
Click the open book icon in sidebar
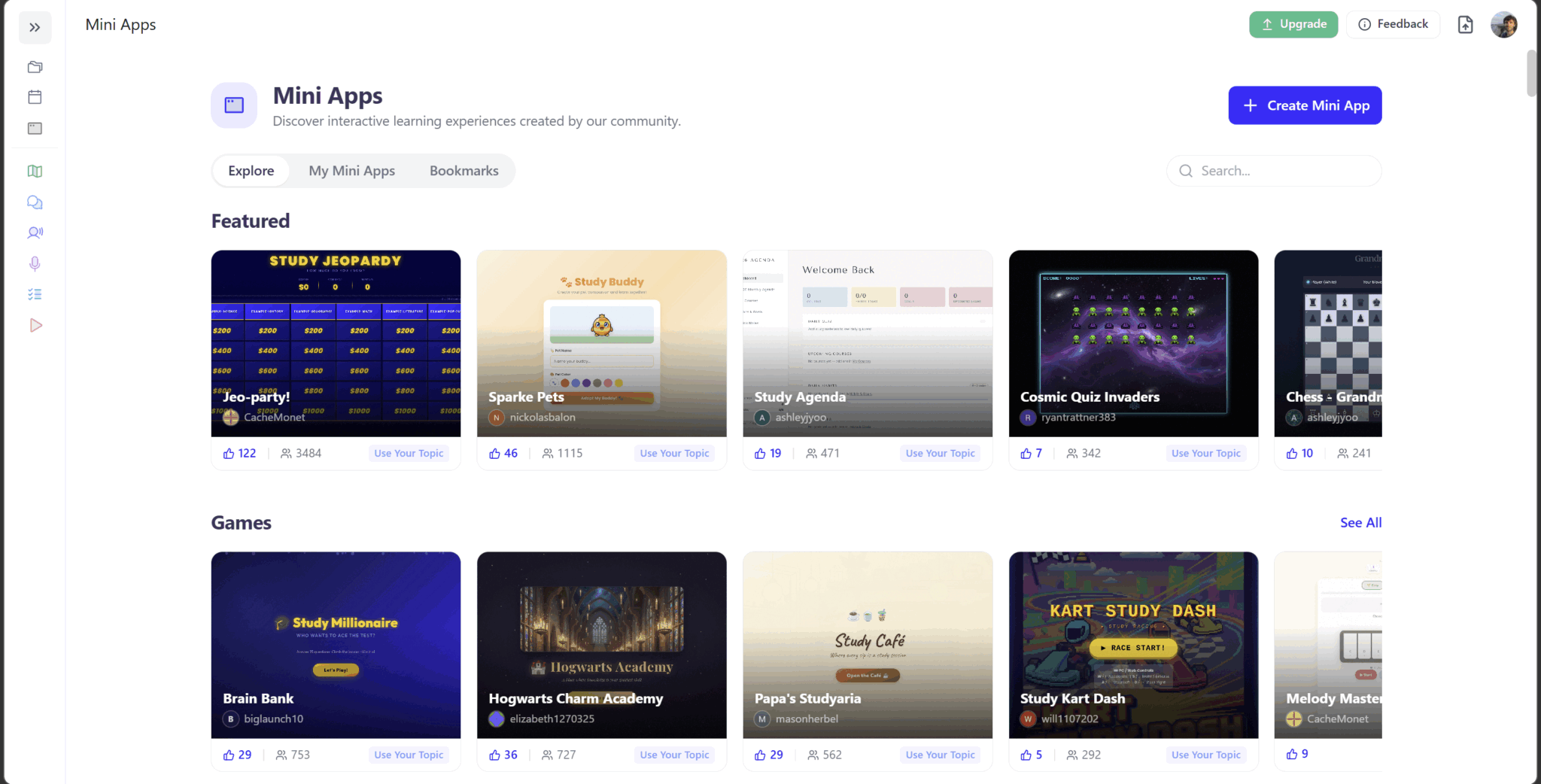pyautogui.click(x=35, y=172)
